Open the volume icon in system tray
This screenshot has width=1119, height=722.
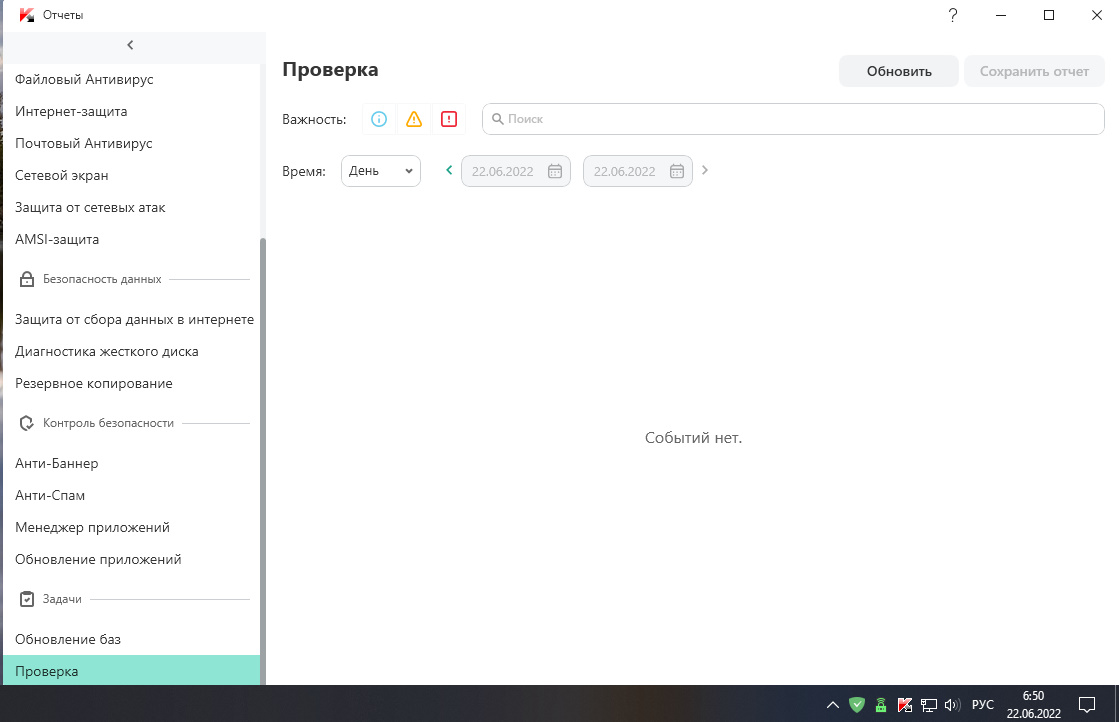tap(952, 705)
